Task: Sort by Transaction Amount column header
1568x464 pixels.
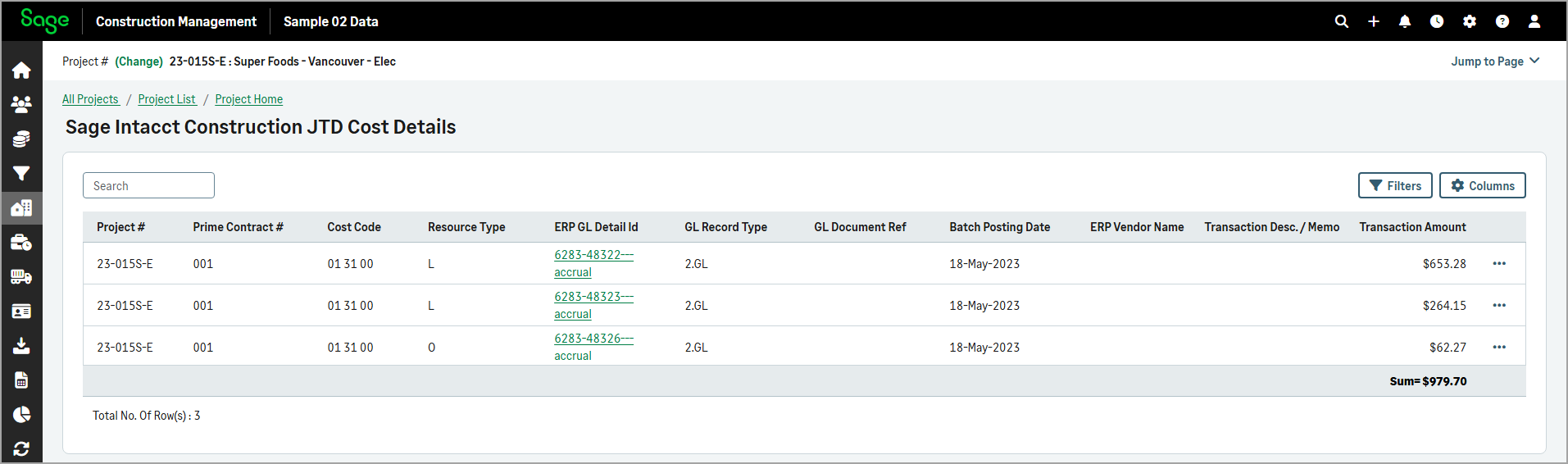Action: [x=1412, y=227]
